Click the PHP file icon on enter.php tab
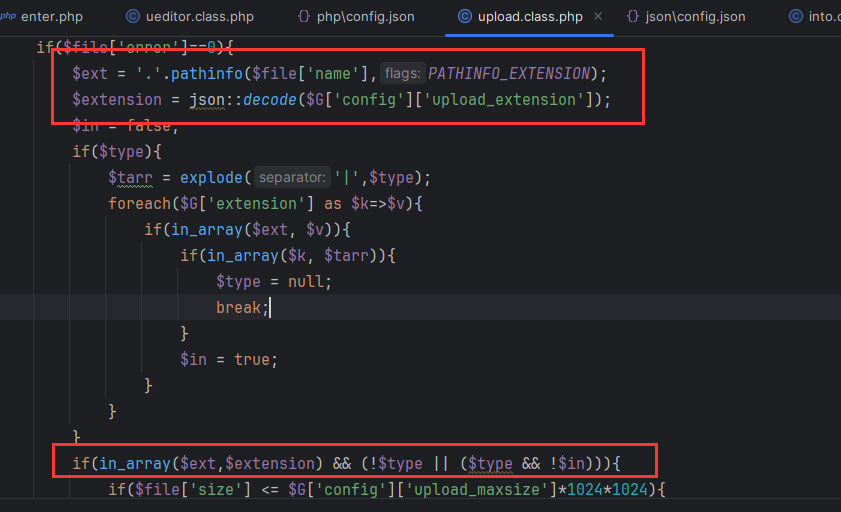This screenshot has width=841, height=512. [x=7, y=17]
